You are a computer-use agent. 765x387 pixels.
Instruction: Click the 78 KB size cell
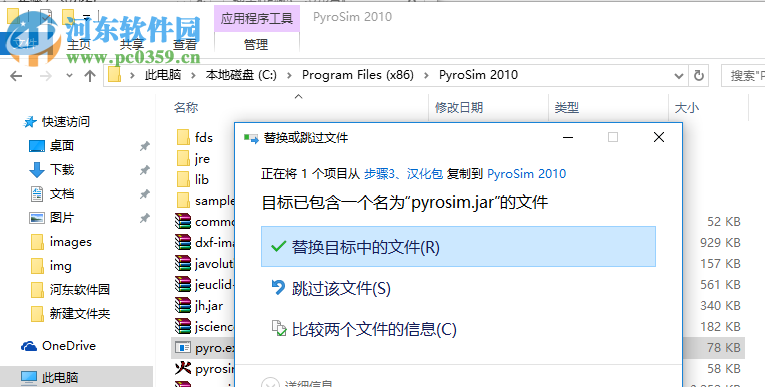tap(724, 347)
